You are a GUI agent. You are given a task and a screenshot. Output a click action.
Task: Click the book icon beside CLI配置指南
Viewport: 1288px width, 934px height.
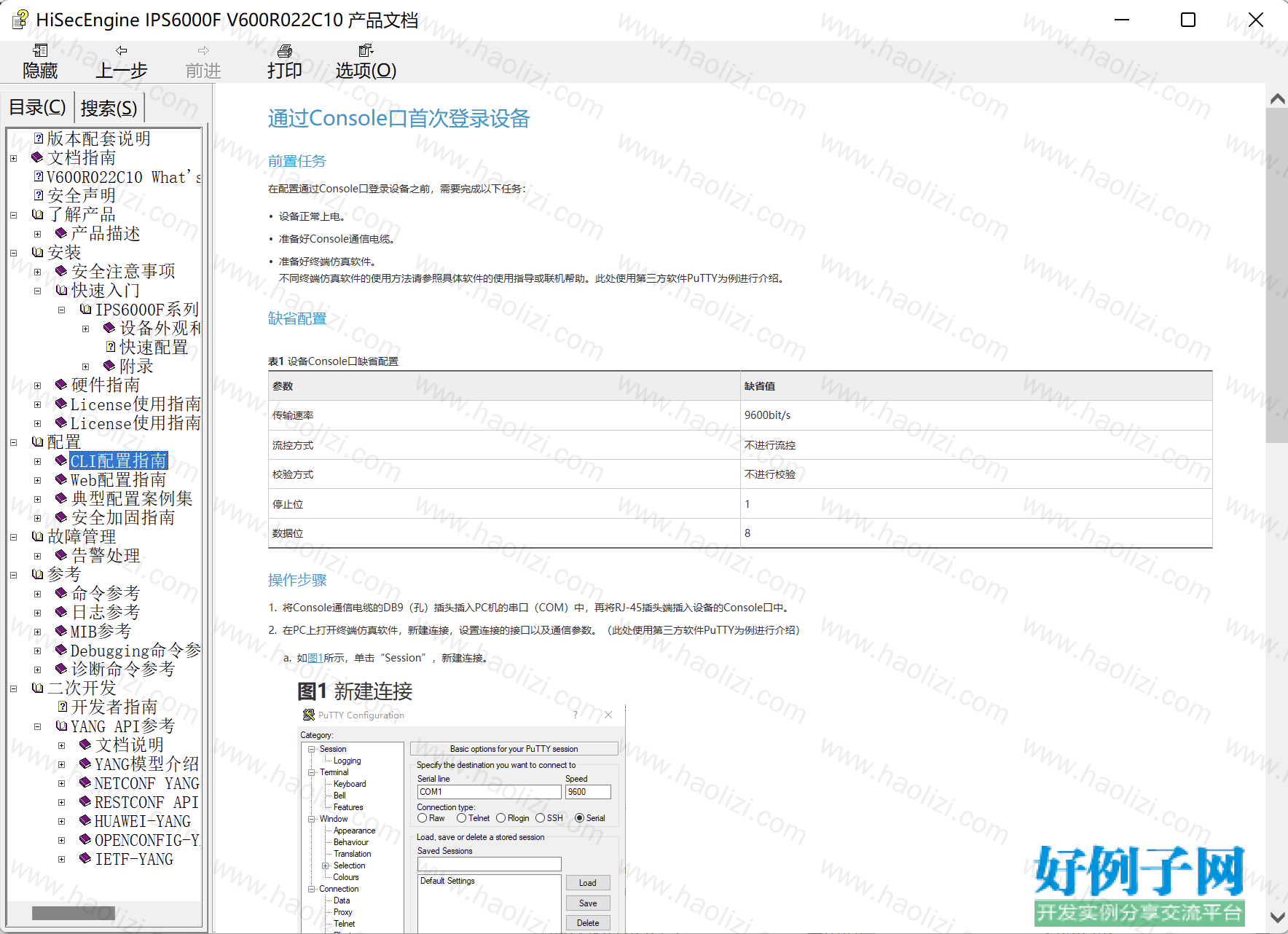(62, 460)
